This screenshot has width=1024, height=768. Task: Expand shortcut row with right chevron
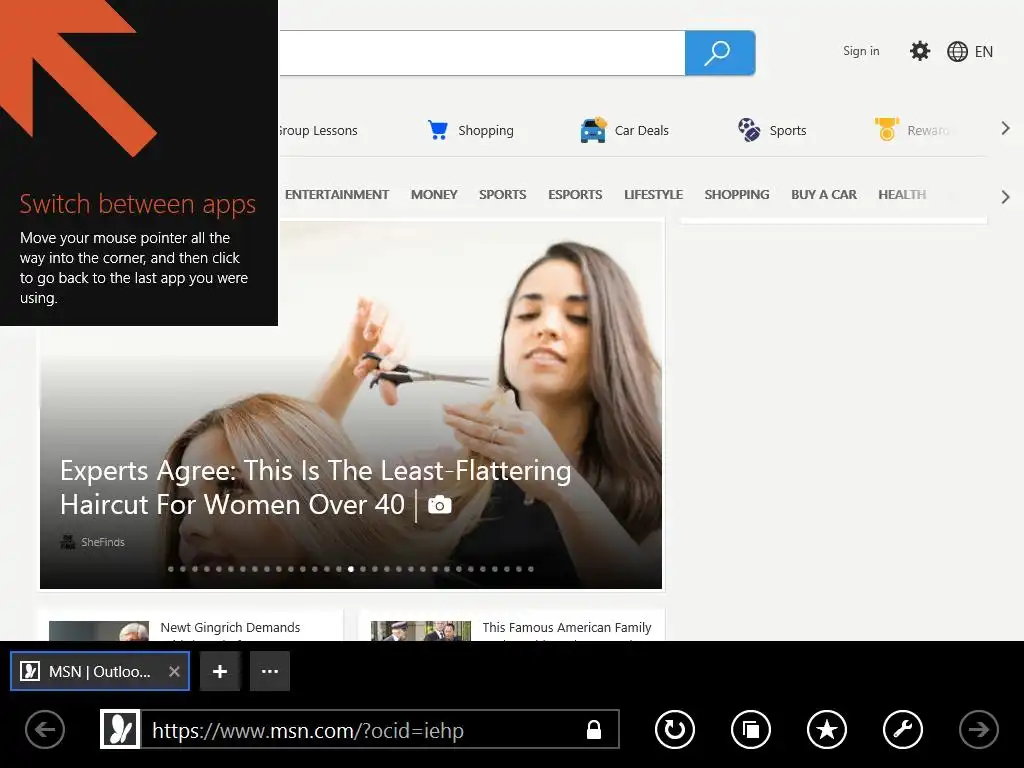pyautogui.click(x=1006, y=129)
